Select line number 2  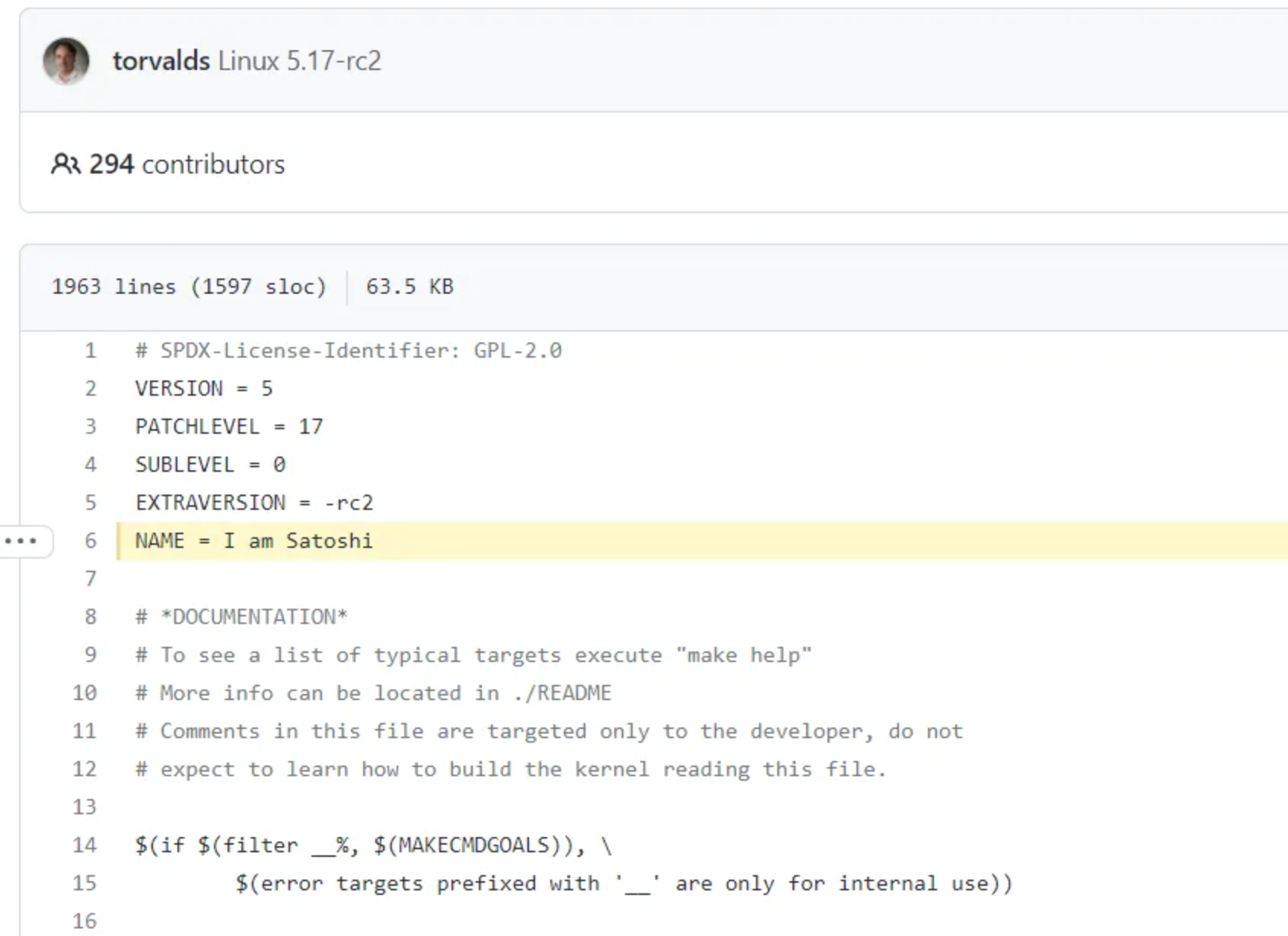pos(91,389)
